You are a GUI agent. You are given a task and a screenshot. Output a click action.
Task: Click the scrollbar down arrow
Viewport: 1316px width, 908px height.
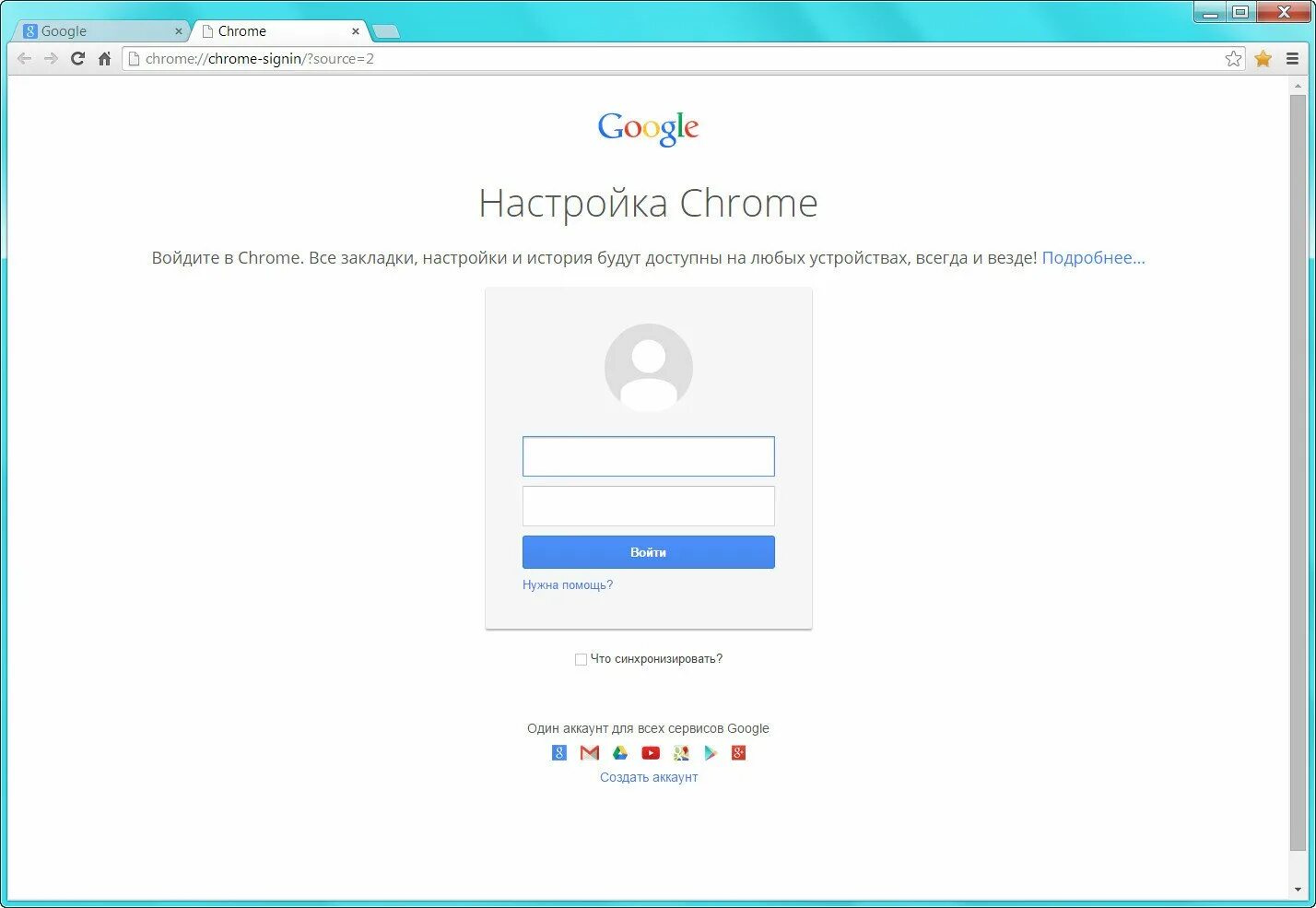1298,890
